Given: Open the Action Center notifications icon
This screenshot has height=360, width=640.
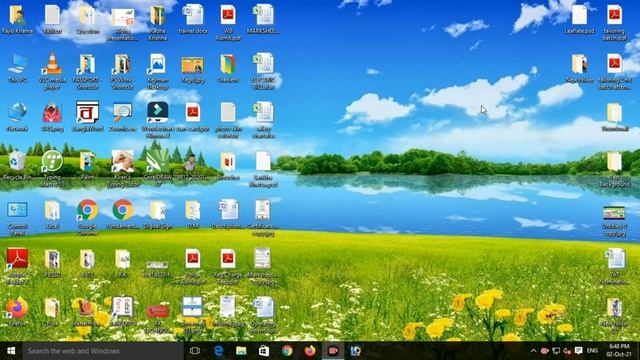Looking at the screenshot, I should pos(578,351).
